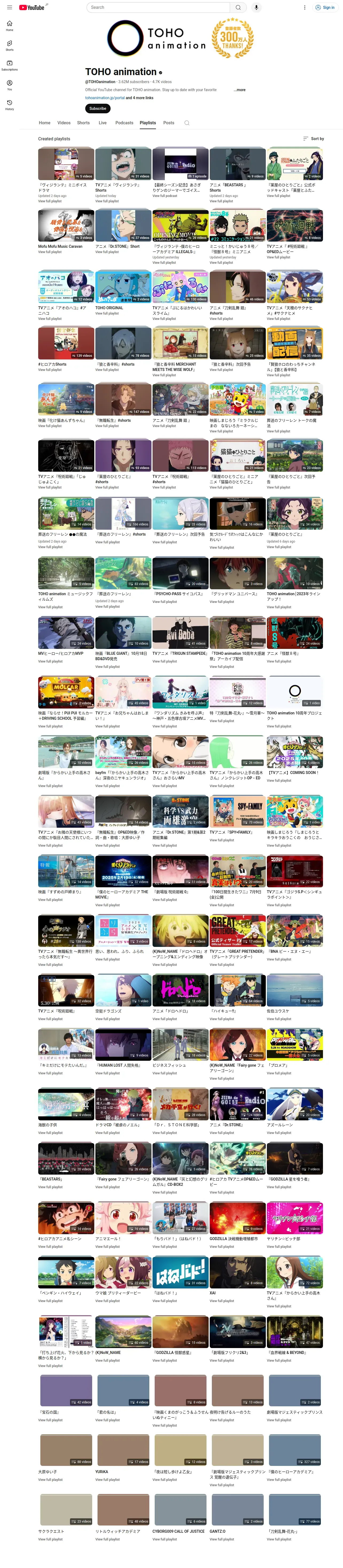The width and height of the screenshot is (343, 1568).
Task: Open GREAT PRETENDER playlist thumbnail
Action: (x=237, y=930)
